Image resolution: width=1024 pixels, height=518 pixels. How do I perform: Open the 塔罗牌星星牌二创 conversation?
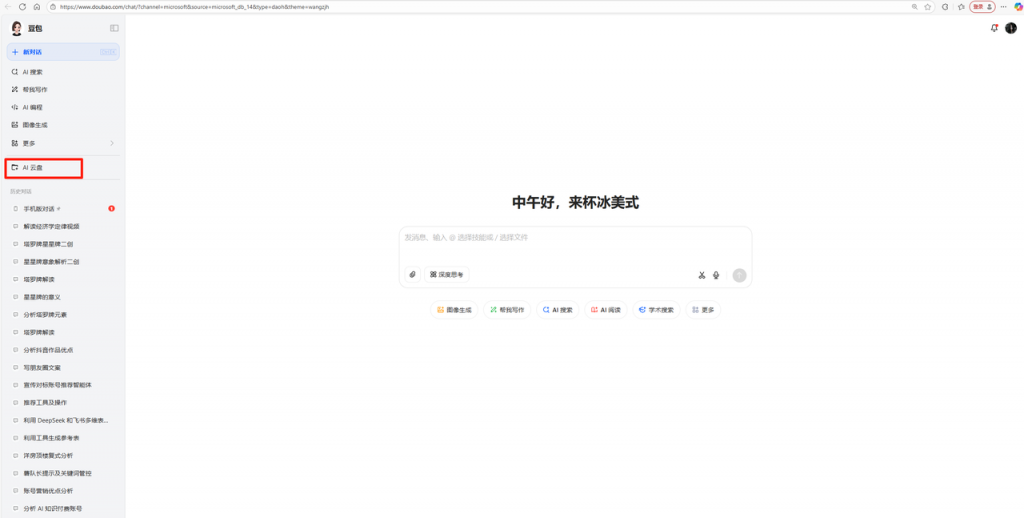click(63, 244)
